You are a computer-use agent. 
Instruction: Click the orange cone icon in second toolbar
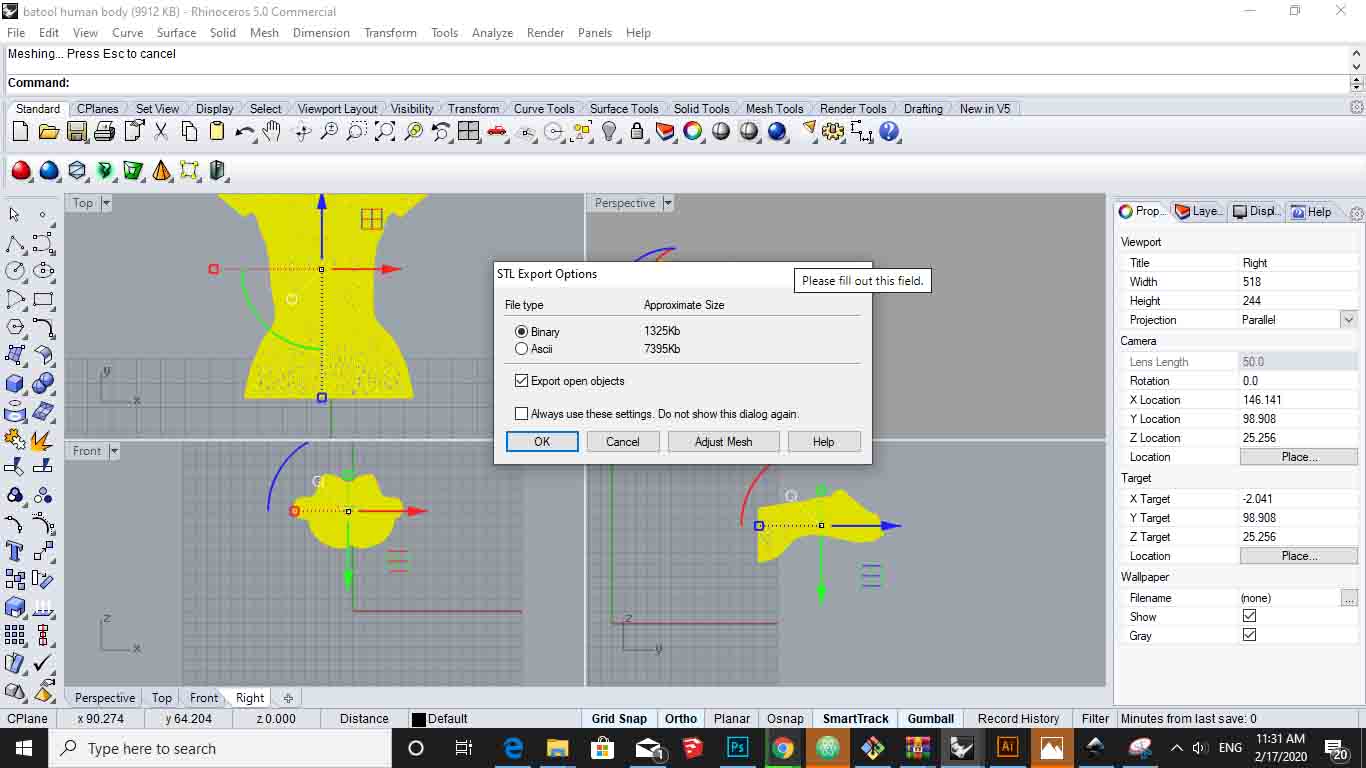[161, 171]
